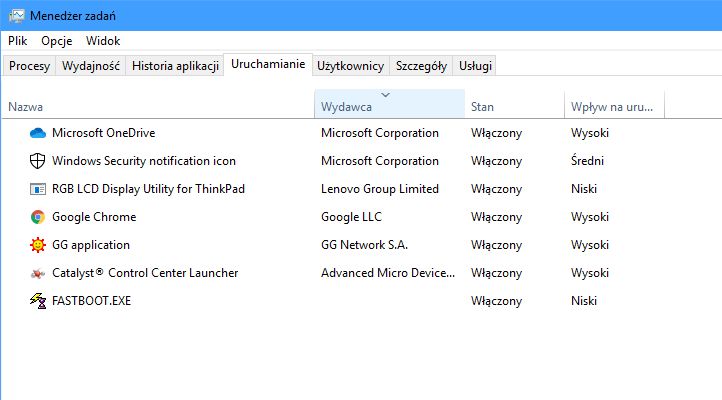Click Niski impact for RGB LCD Display Utility
The height and width of the screenshot is (400, 722).
pos(584,189)
